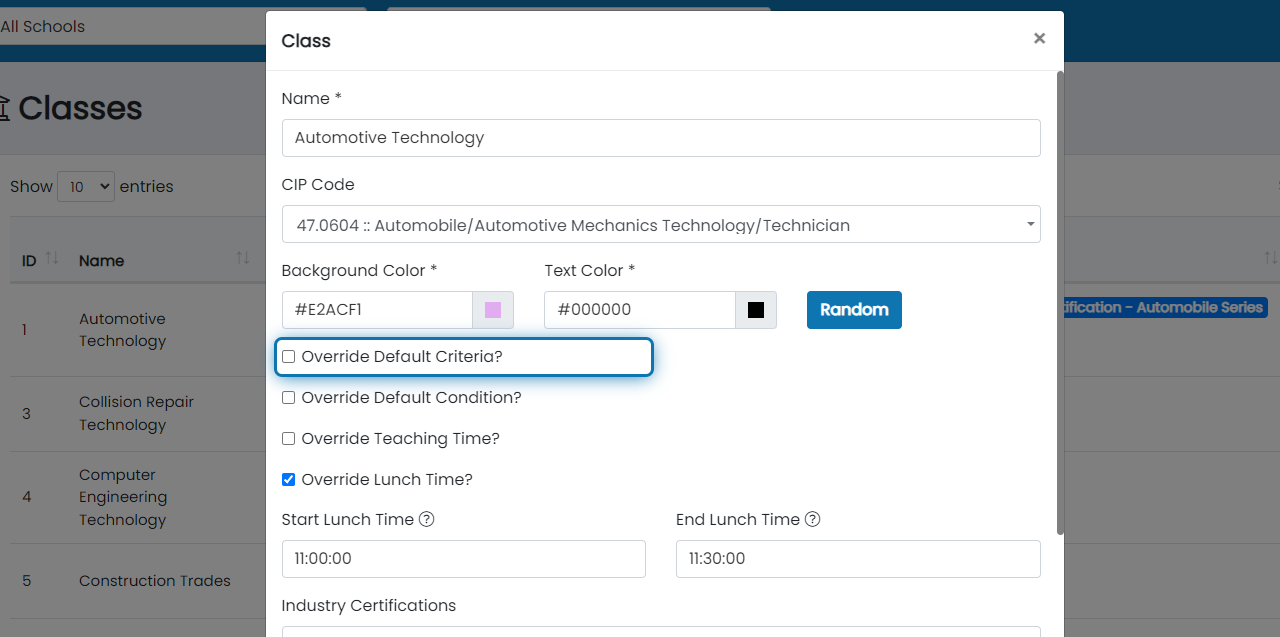The image size is (1280, 637).
Task: Open the pink background color swatch
Action: click(493, 310)
